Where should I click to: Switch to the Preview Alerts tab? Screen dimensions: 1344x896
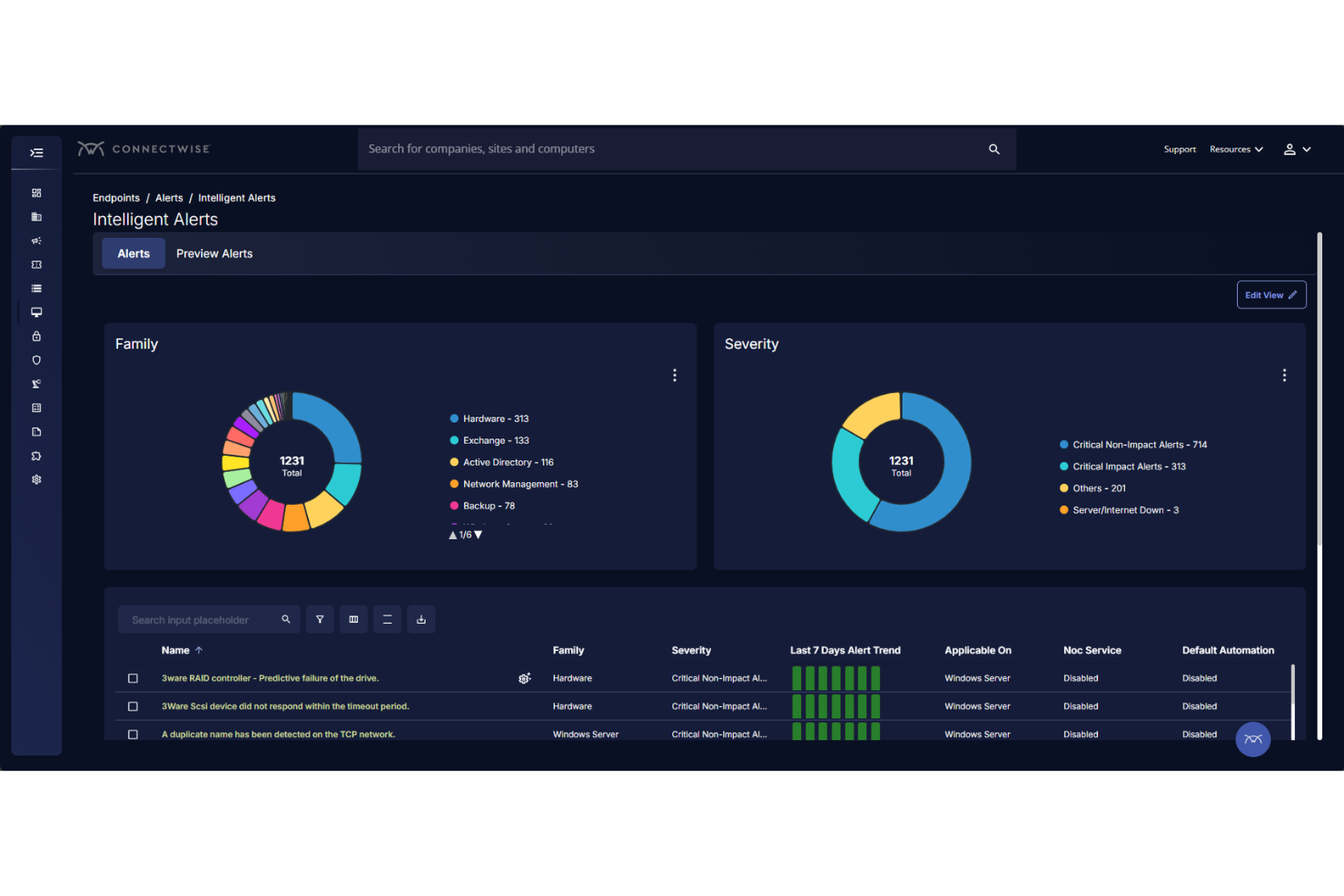[214, 253]
